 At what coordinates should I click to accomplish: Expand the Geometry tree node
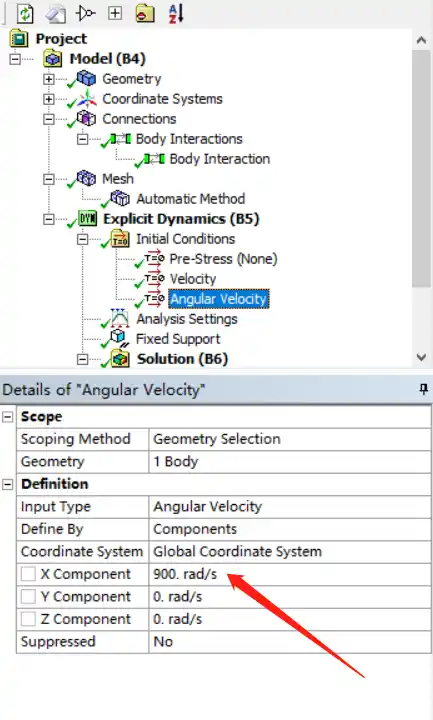tap(49, 79)
